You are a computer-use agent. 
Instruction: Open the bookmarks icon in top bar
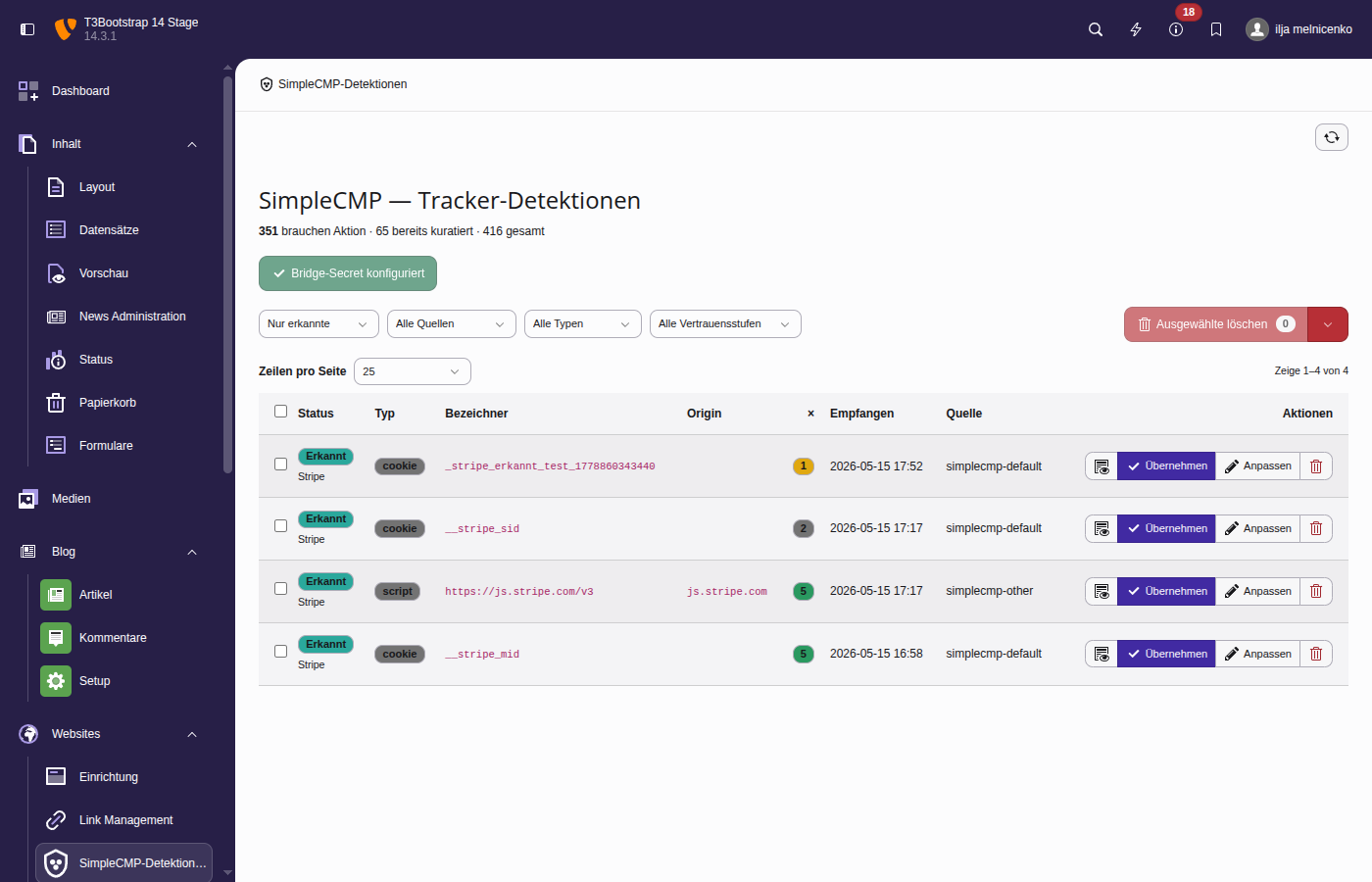[1216, 29]
